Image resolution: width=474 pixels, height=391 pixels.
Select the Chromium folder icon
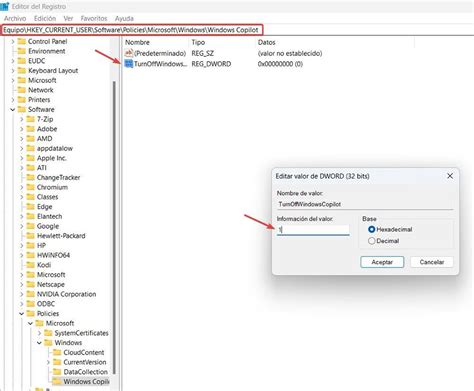pos(31,187)
